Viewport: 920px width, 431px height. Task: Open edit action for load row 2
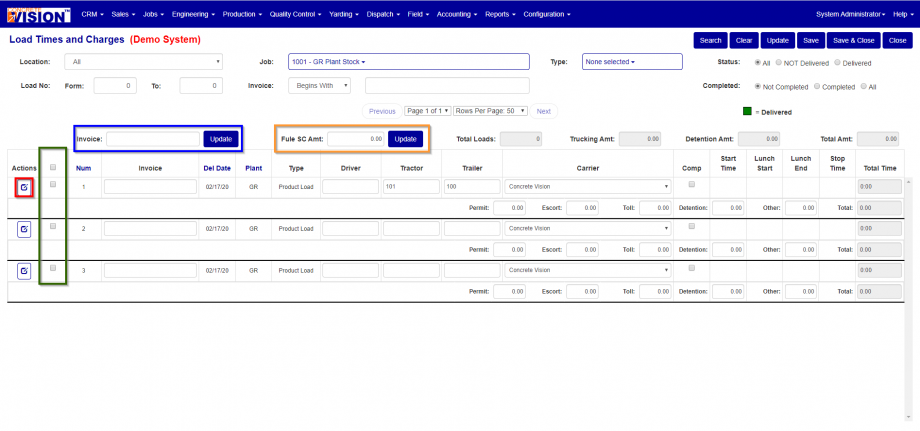click(x=23, y=229)
